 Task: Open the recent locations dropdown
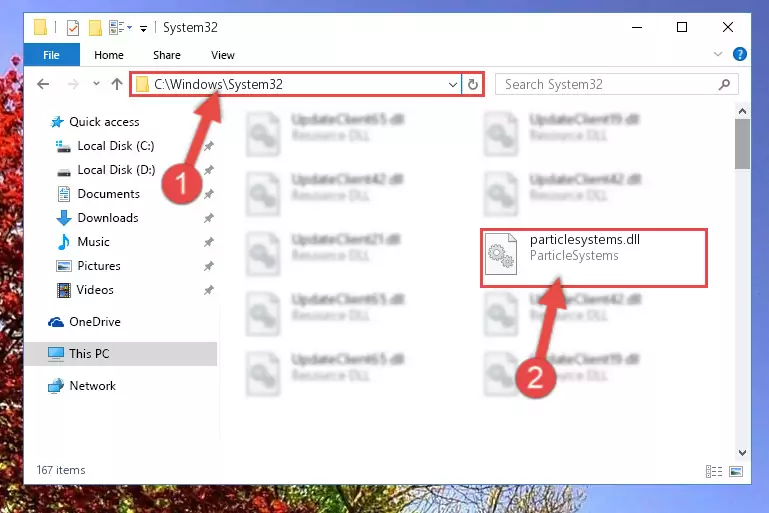[96, 84]
